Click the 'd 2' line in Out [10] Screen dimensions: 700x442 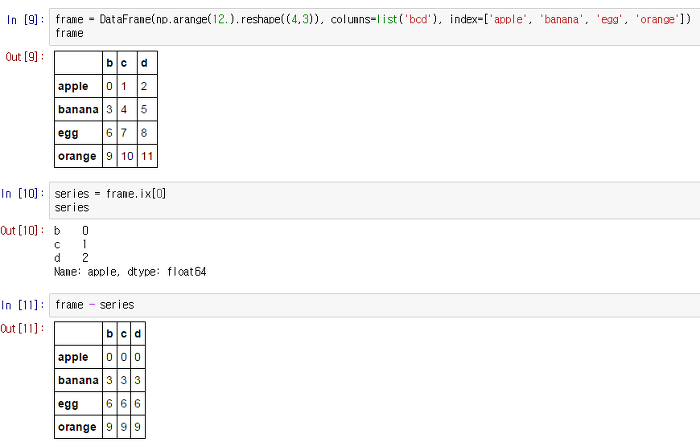[x=71, y=258]
